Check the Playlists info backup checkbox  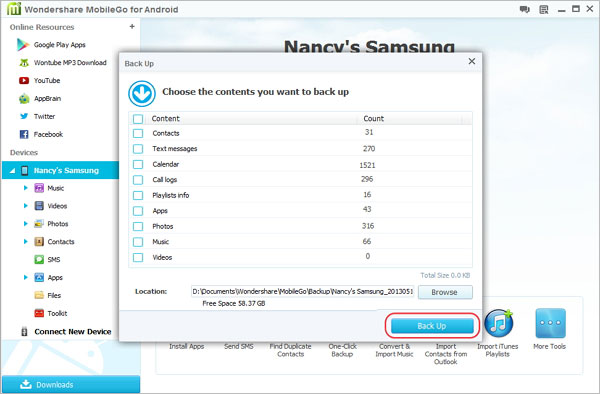pos(138,195)
